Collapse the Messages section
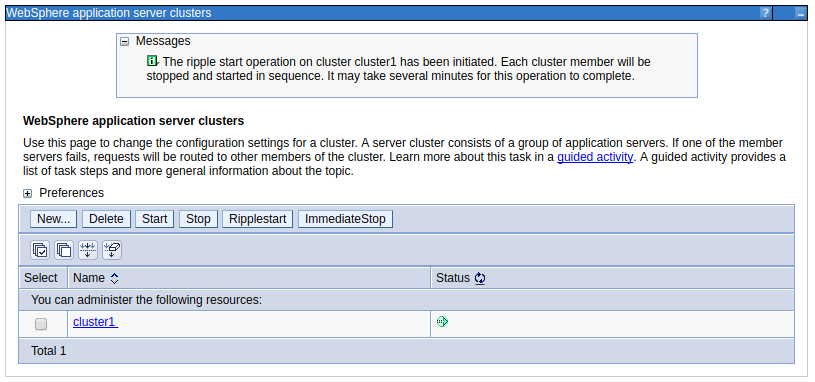Image resolution: width=815 pixels, height=382 pixels. click(124, 42)
